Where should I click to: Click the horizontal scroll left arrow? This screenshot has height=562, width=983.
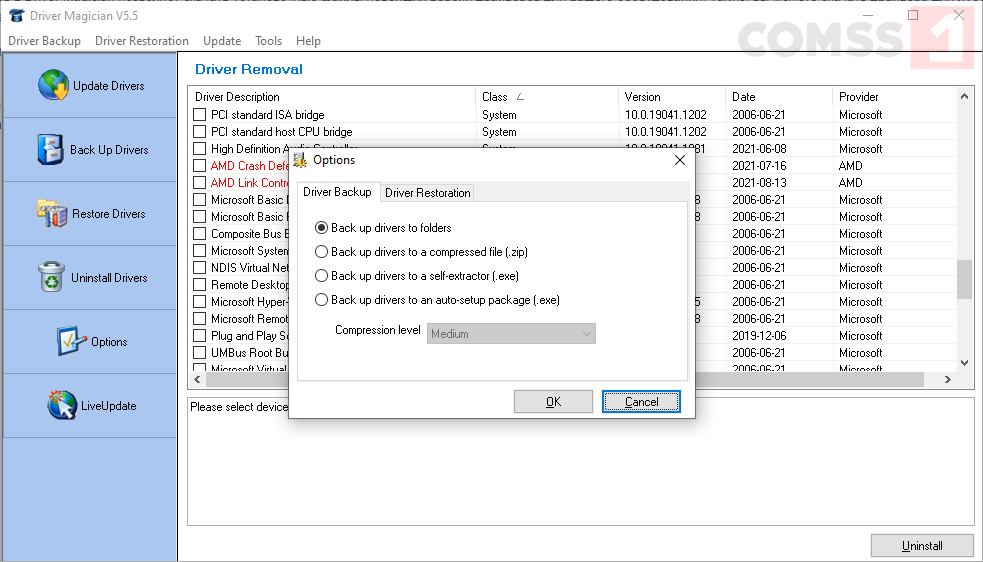(197, 379)
